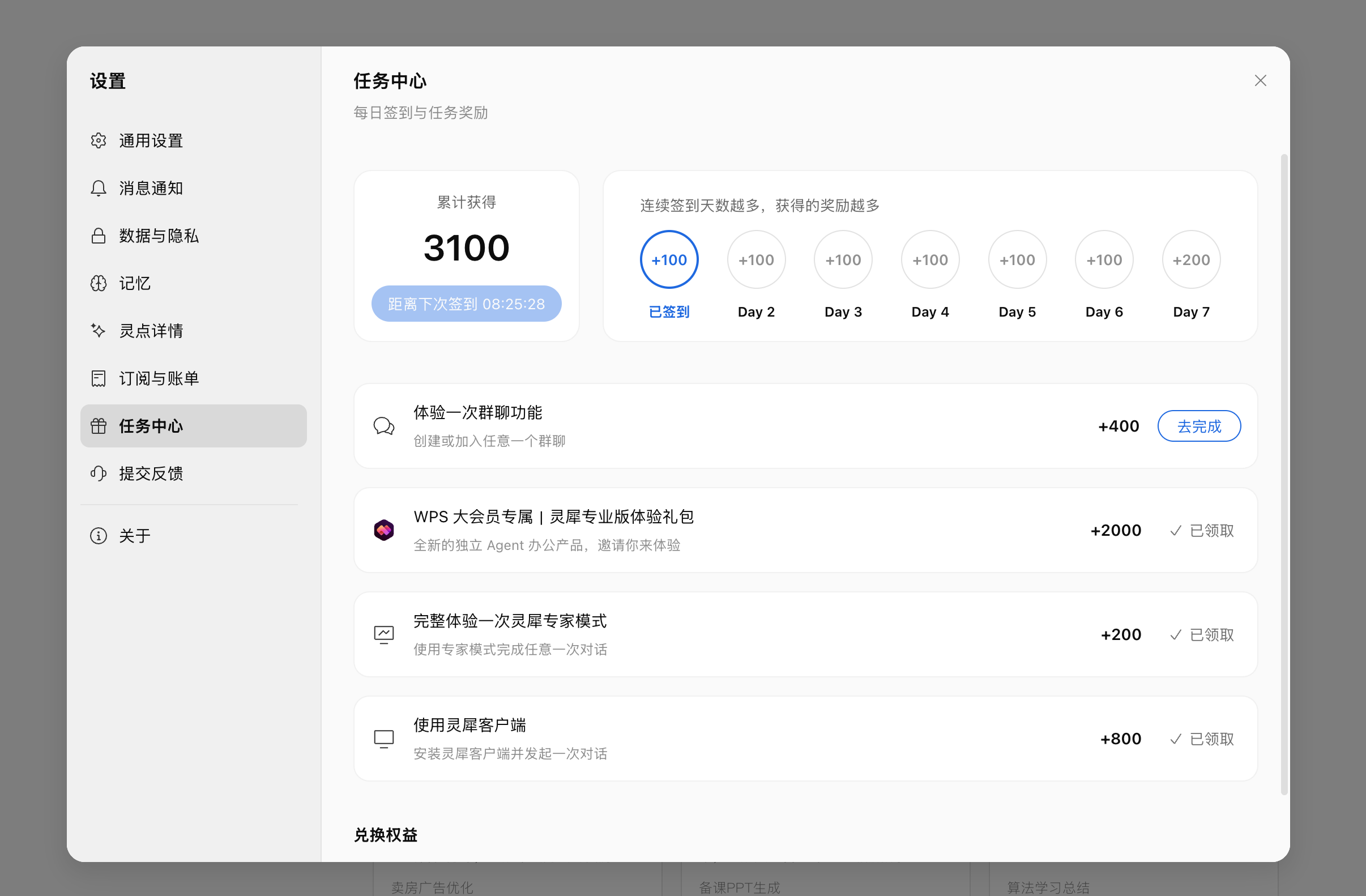Image resolution: width=1366 pixels, height=896 pixels.
Task: Click the gift icon beside 任务中心
Action: click(x=98, y=426)
